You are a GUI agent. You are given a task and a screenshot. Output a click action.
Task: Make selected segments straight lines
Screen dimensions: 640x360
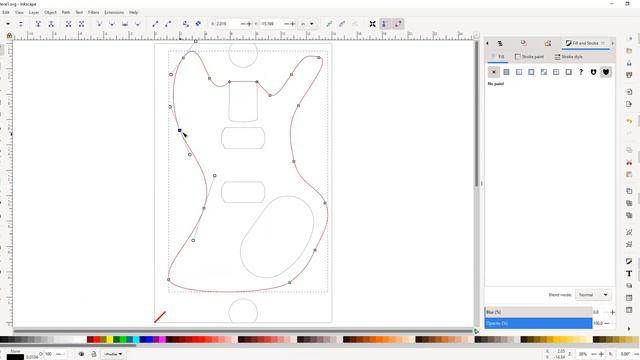[x=155, y=24]
